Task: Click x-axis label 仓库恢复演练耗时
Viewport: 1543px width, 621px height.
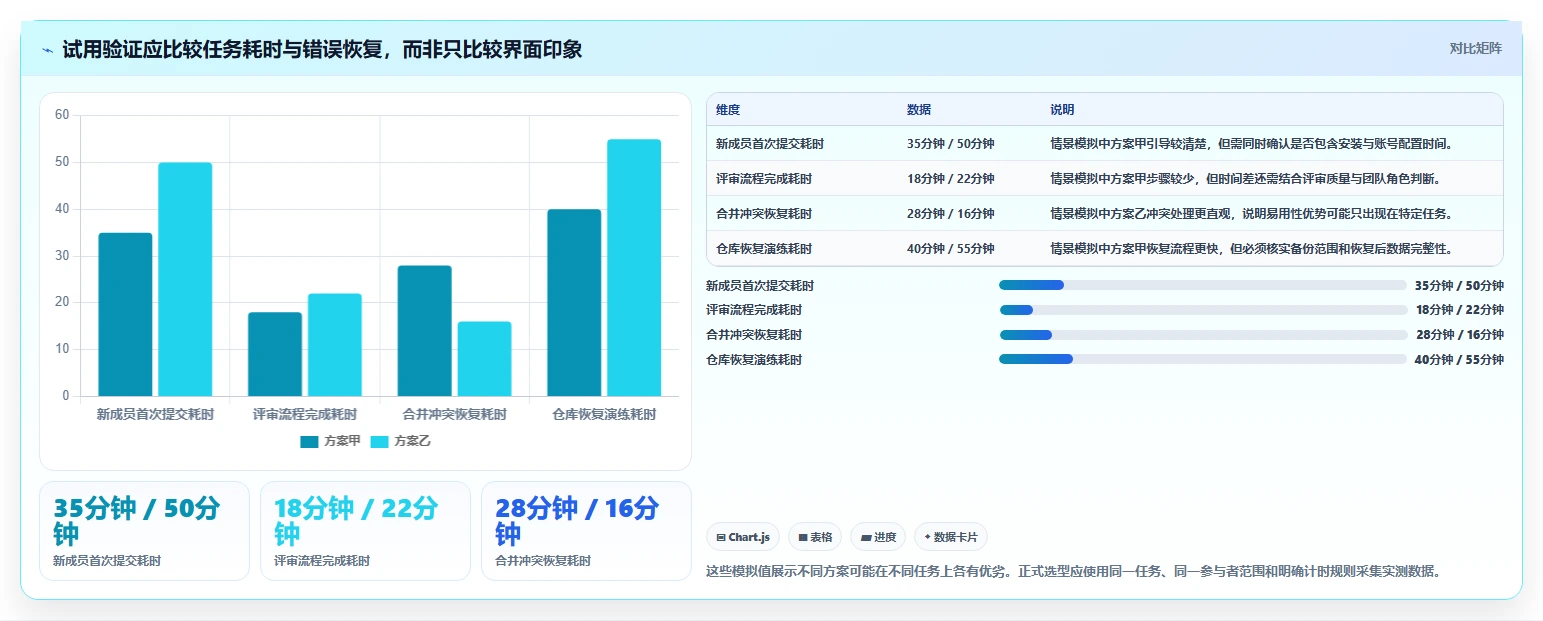Action: click(604, 414)
